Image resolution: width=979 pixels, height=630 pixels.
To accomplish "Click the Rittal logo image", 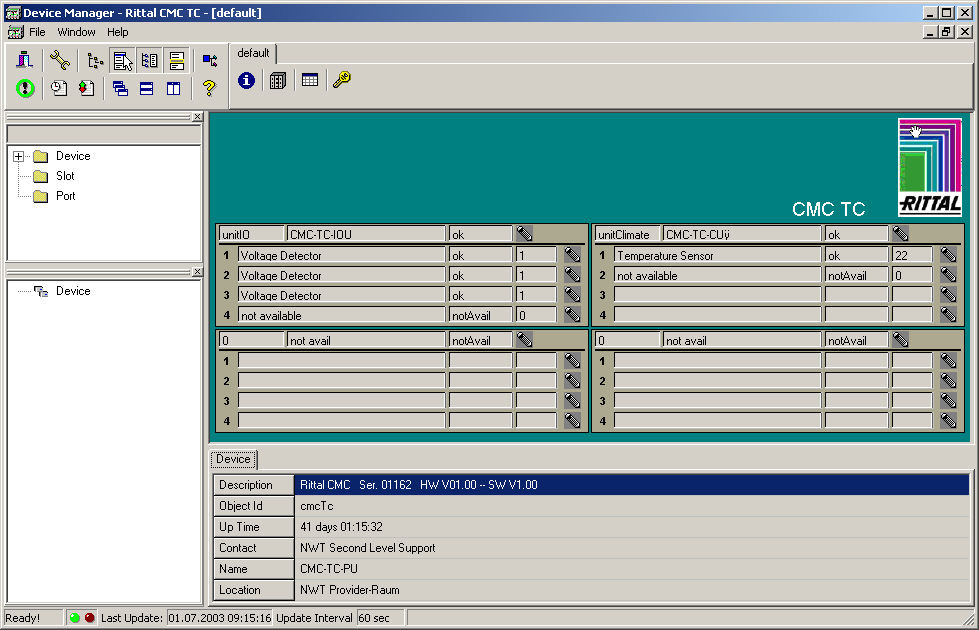I will click(930, 167).
